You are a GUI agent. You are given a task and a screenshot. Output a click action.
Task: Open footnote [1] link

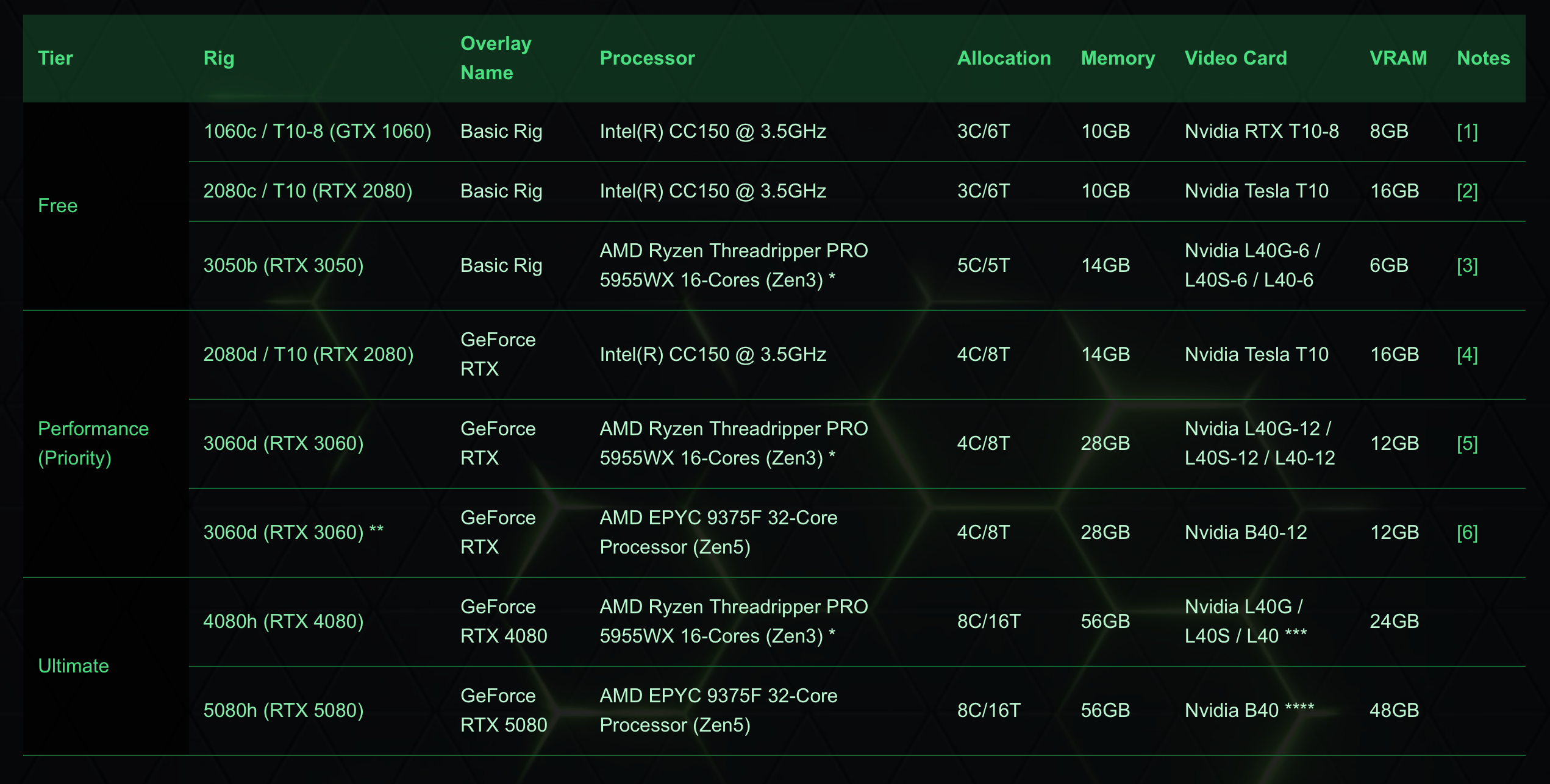pyautogui.click(x=1466, y=131)
